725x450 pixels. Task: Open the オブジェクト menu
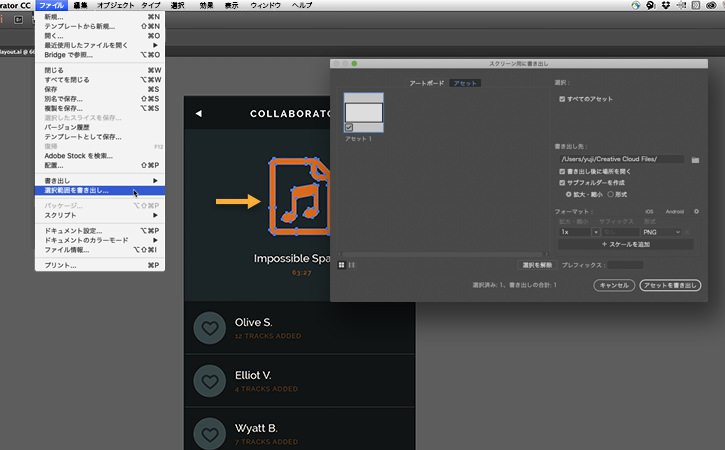(115, 6)
